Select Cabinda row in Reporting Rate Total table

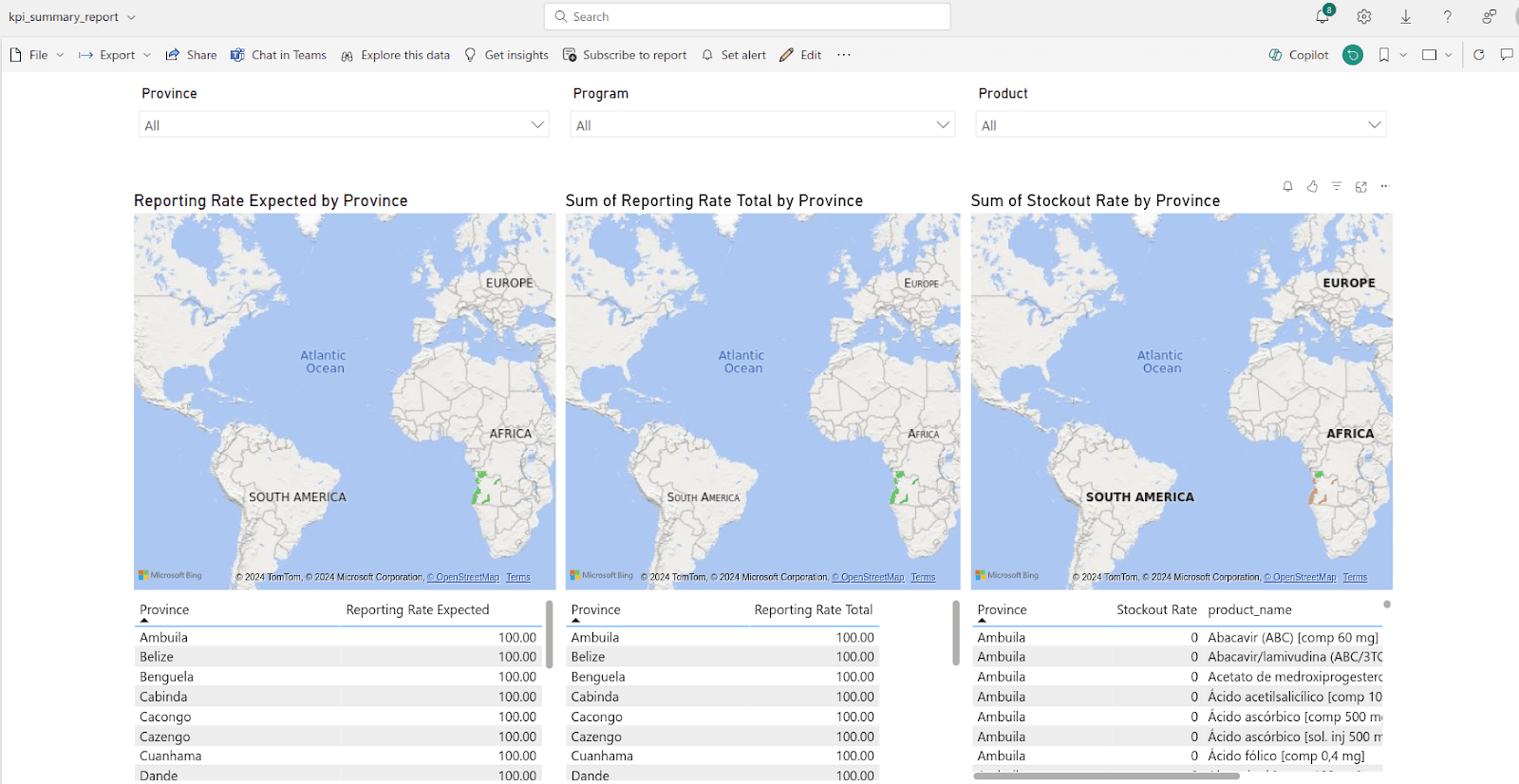coord(722,697)
